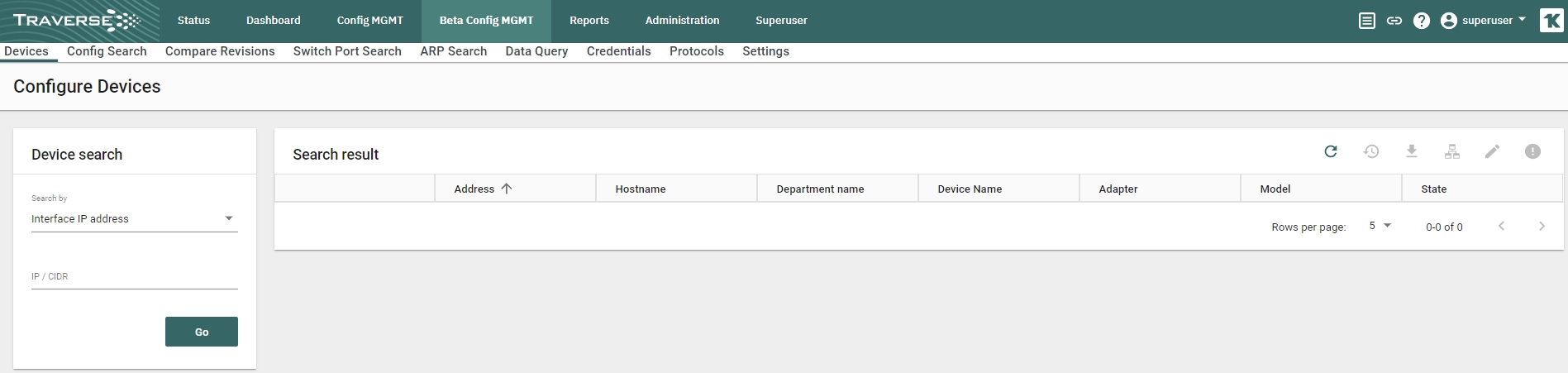Click the download icon in Search result

(1412, 151)
